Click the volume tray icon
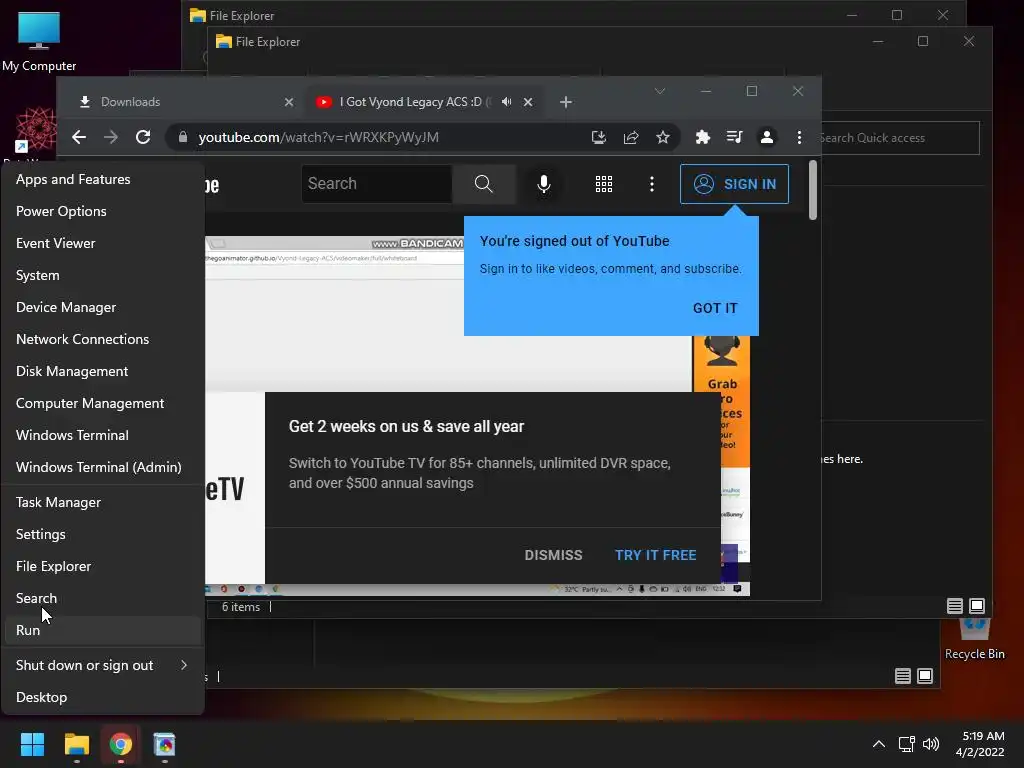Viewport: 1024px width, 768px height. [931, 744]
